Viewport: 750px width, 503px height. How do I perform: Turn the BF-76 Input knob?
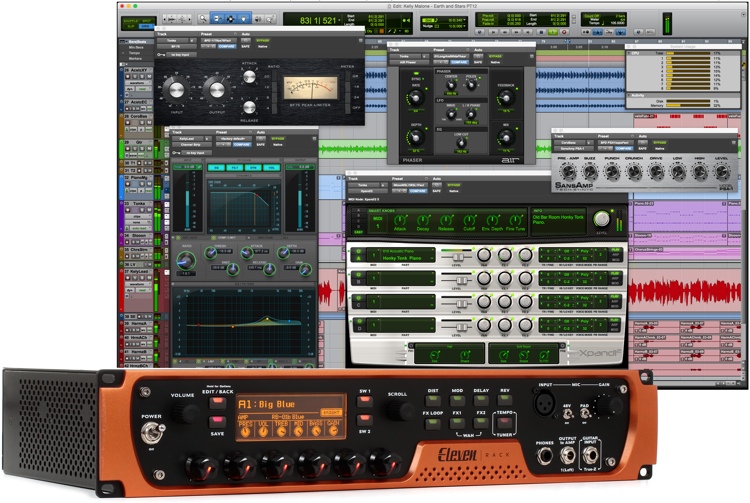(x=176, y=89)
